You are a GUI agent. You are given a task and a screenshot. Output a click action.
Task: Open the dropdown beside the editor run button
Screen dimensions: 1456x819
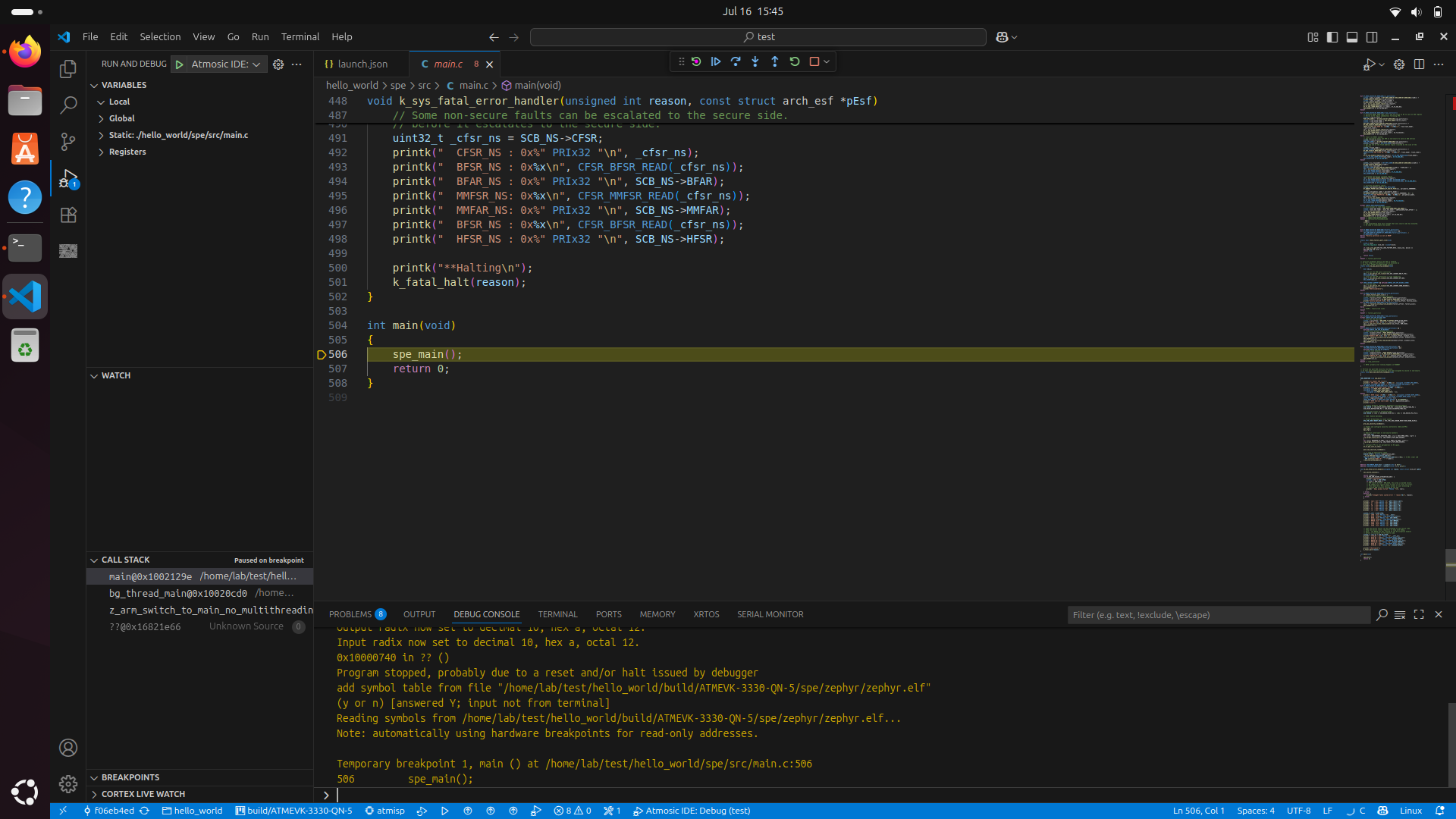(x=1382, y=64)
